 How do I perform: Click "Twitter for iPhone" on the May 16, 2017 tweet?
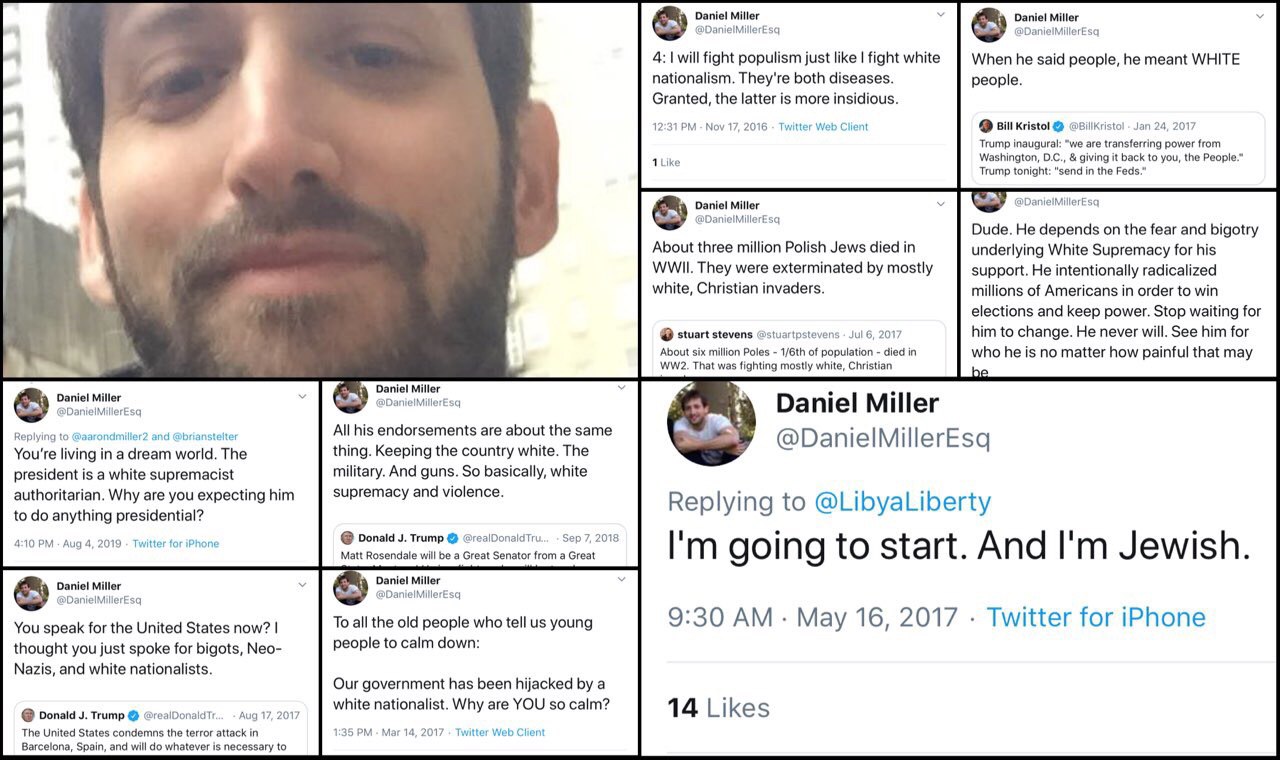pyautogui.click(x=1096, y=617)
